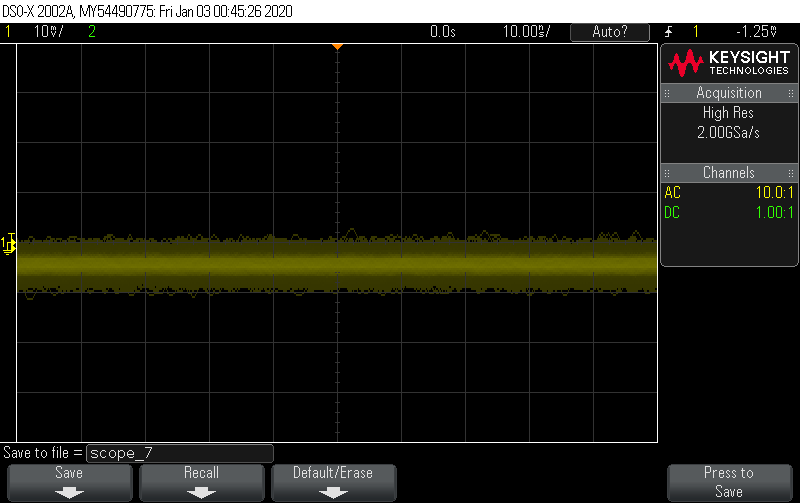The height and width of the screenshot is (503, 800).
Task: Click the 10.00ns/ timebase value
Action: (526, 32)
